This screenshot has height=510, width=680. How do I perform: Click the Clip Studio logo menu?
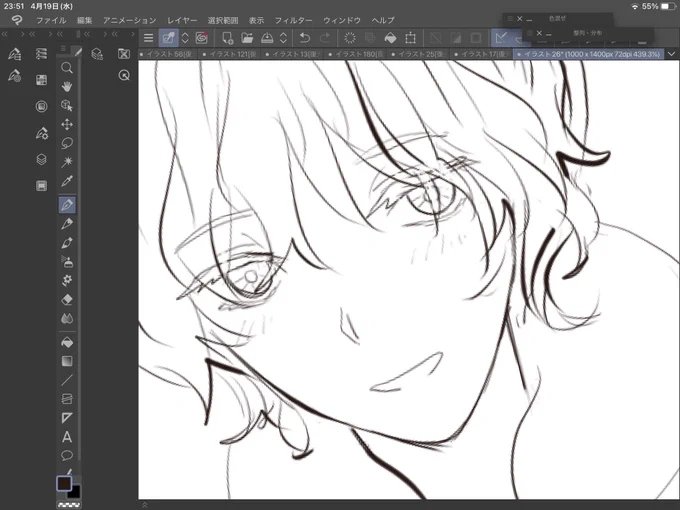[x=16, y=20]
